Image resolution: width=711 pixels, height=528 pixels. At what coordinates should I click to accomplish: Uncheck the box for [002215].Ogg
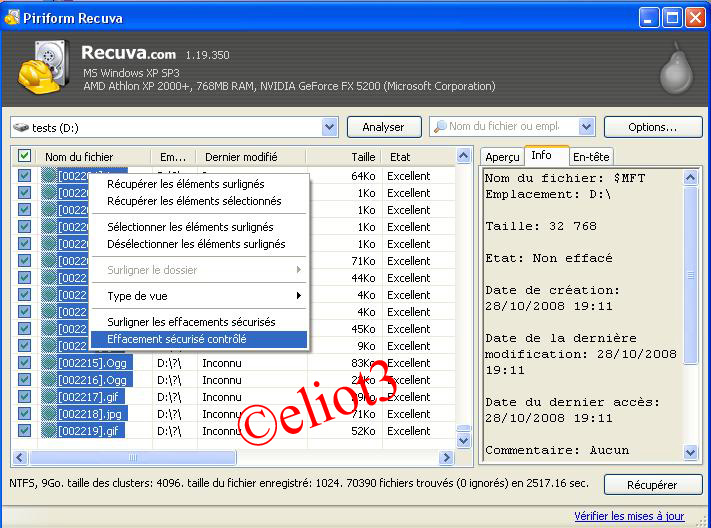click(x=24, y=363)
